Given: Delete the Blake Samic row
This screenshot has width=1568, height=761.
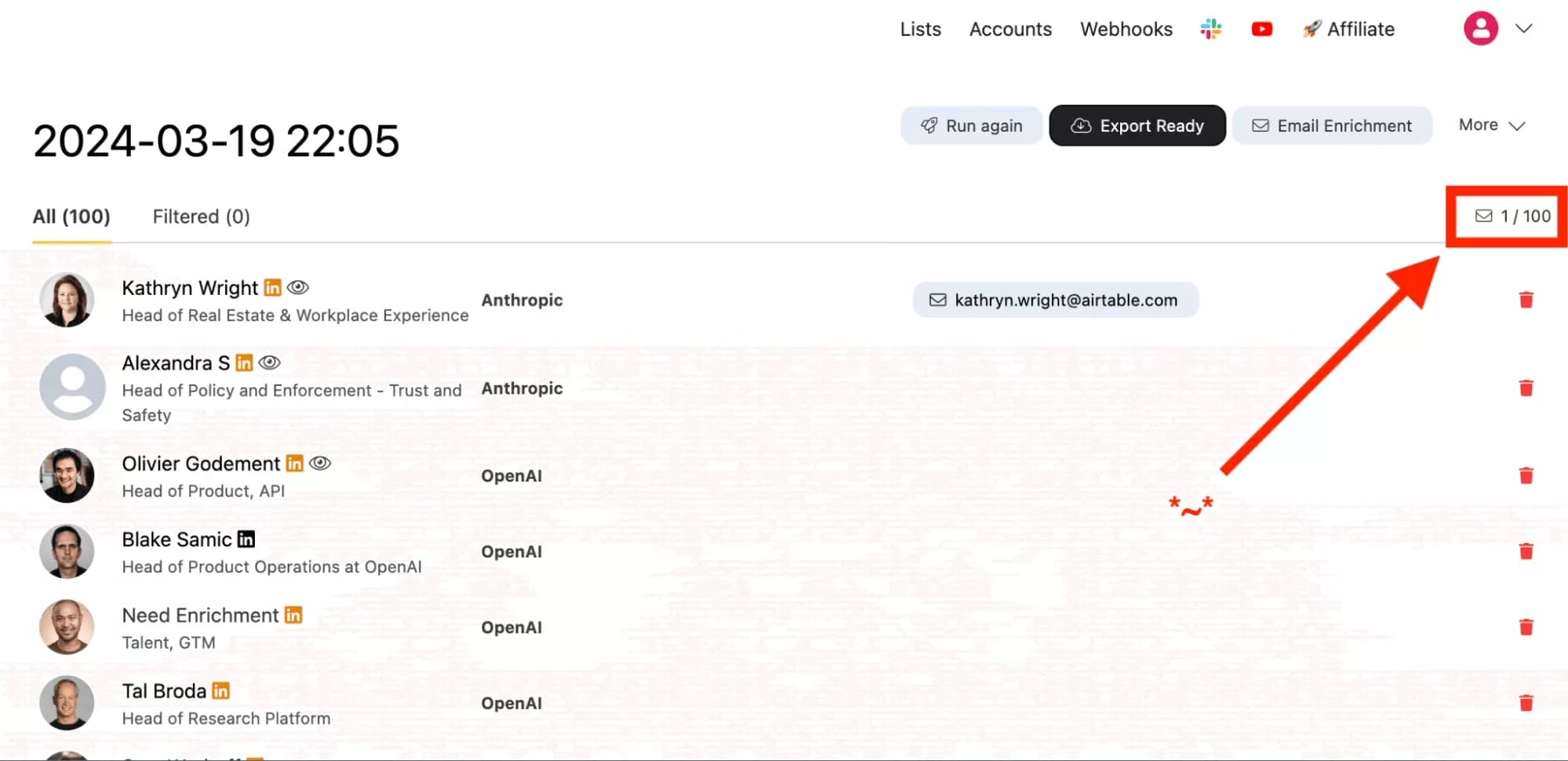Looking at the screenshot, I should click(1526, 552).
